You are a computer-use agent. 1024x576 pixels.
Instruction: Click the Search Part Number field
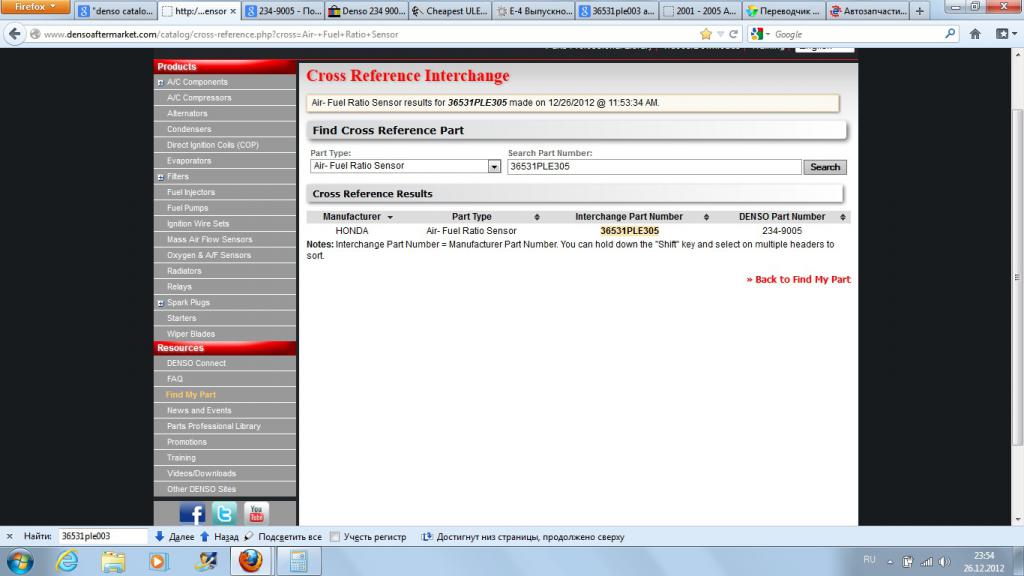(x=654, y=167)
